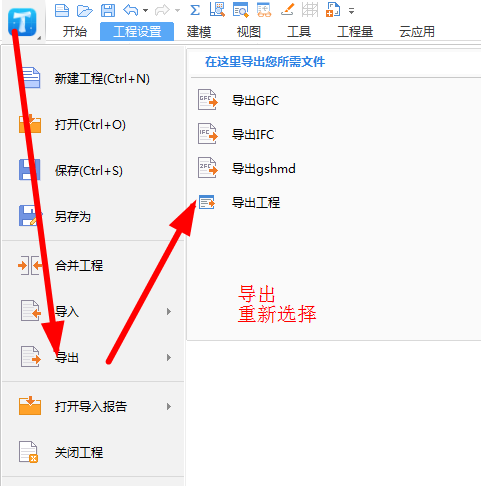Click the open folder icon in quick toolbar
Image resolution: width=481 pixels, height=486 pixels.
(85, 11)
